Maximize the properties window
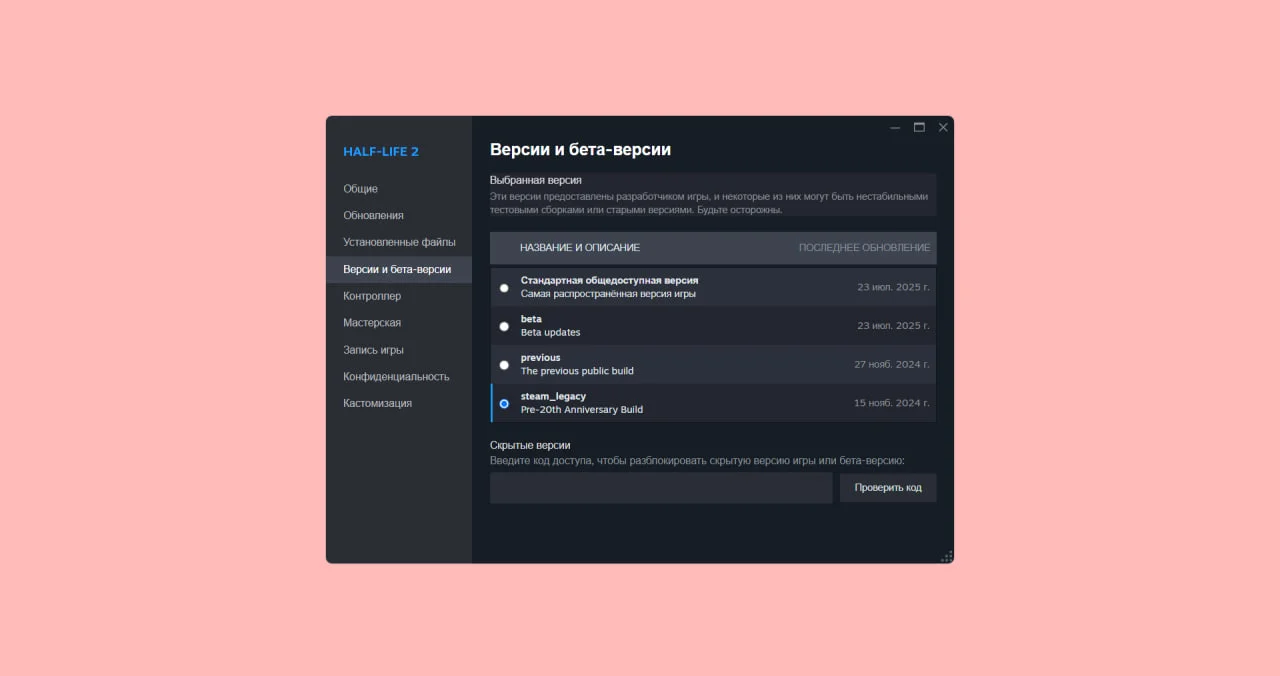Viewport: 1280px width, 676px height. [x=919, y=127]
